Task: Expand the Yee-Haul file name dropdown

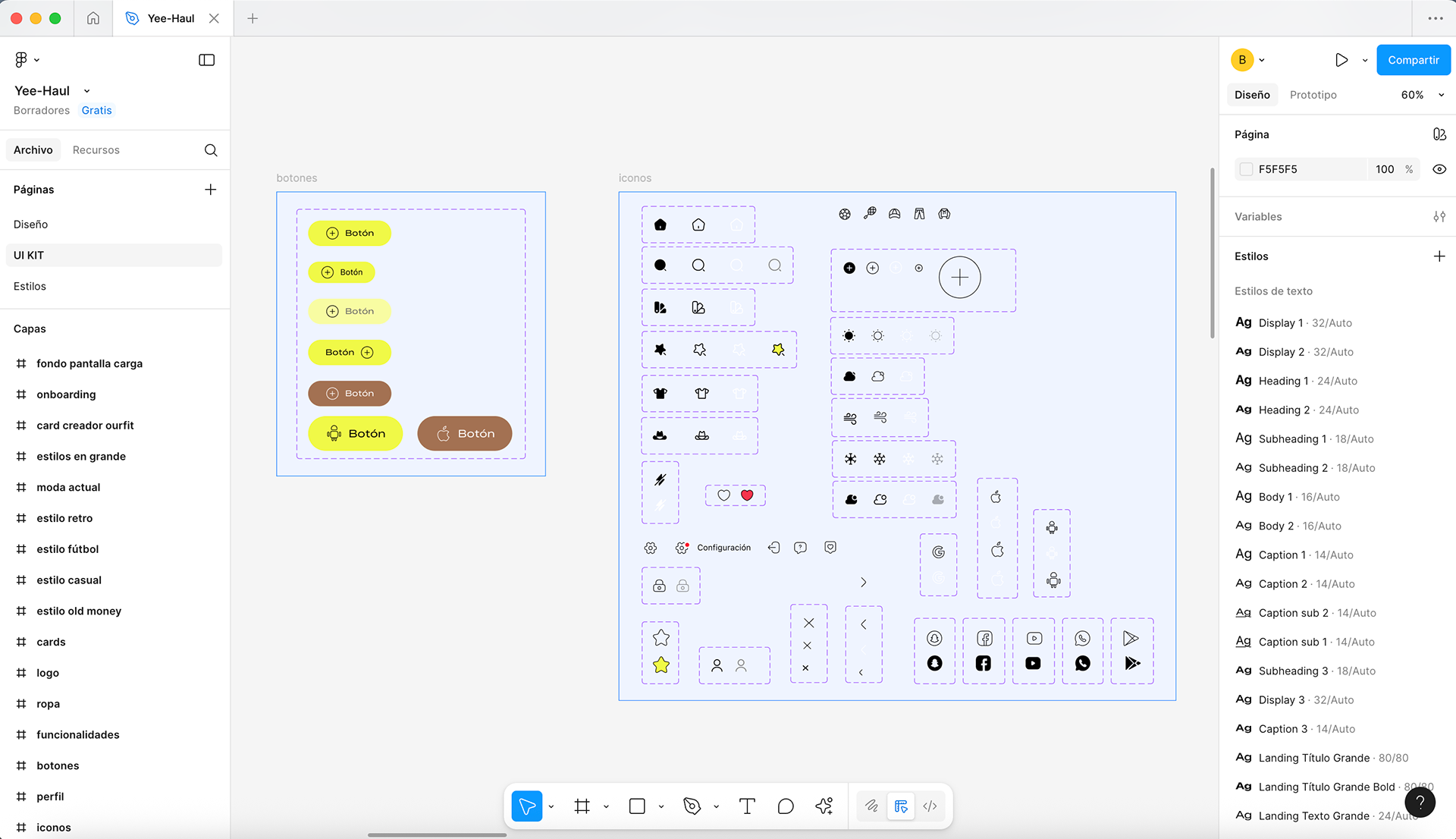Action: click(87, 91)
